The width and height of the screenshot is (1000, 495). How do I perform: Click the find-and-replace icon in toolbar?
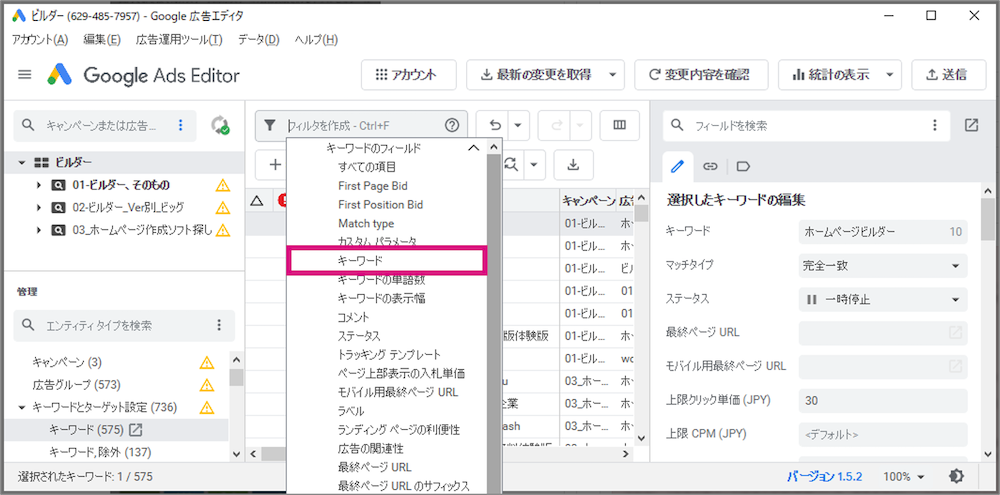pos(511,165)
